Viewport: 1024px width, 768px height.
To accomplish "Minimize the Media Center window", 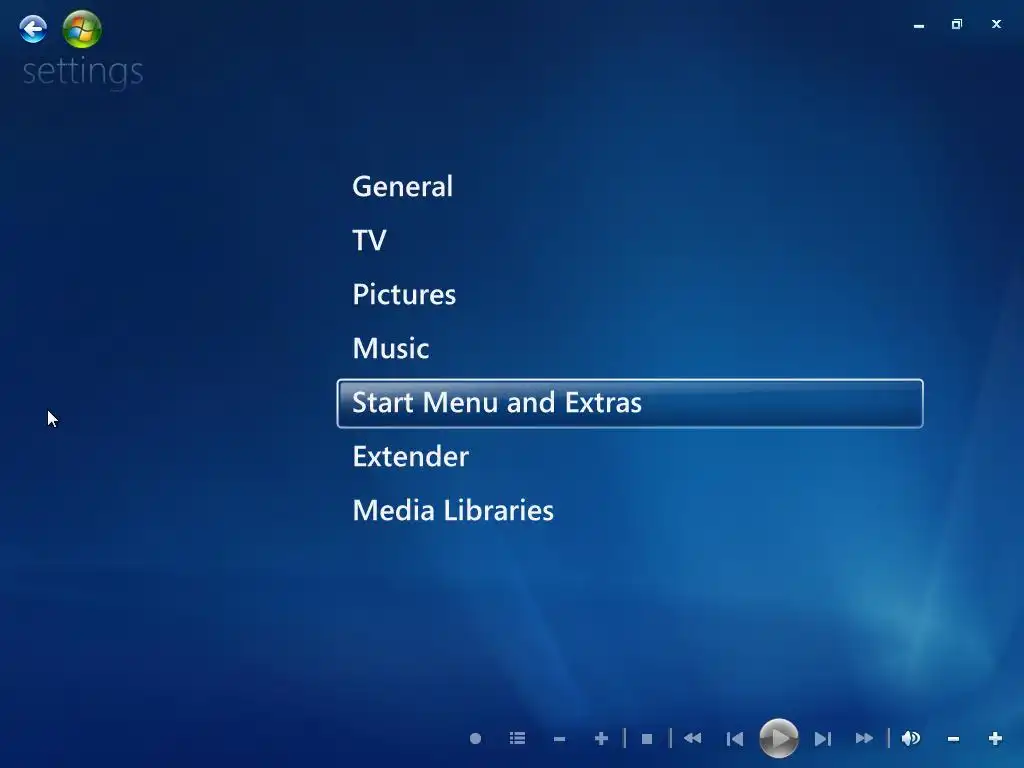I will pyautogui.click(x=919, y=25).
